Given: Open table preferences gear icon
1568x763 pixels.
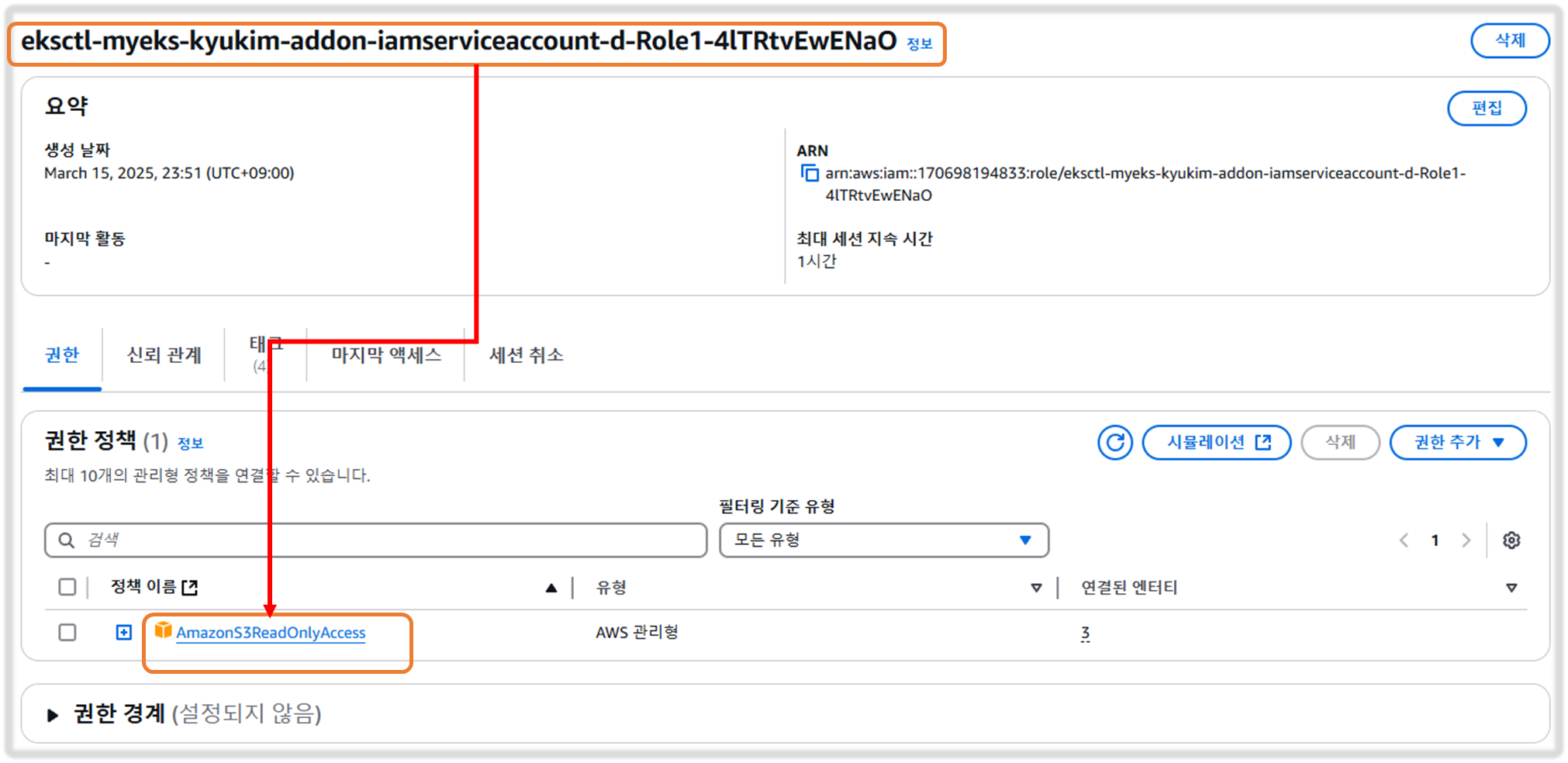Looking at the screenshot, I should tap(1511, 540).
